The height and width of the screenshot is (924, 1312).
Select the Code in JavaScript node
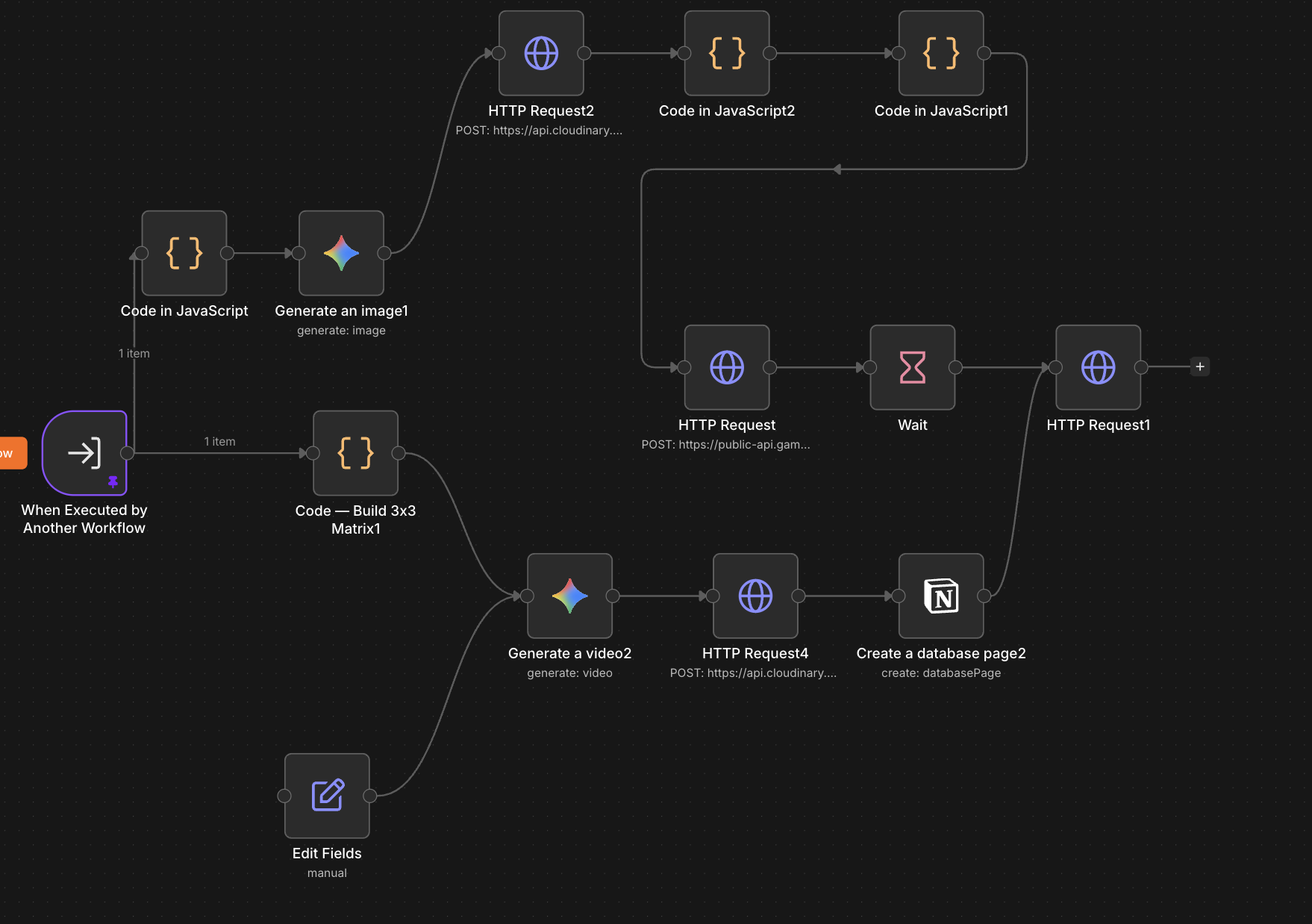[x=184, y=253]
